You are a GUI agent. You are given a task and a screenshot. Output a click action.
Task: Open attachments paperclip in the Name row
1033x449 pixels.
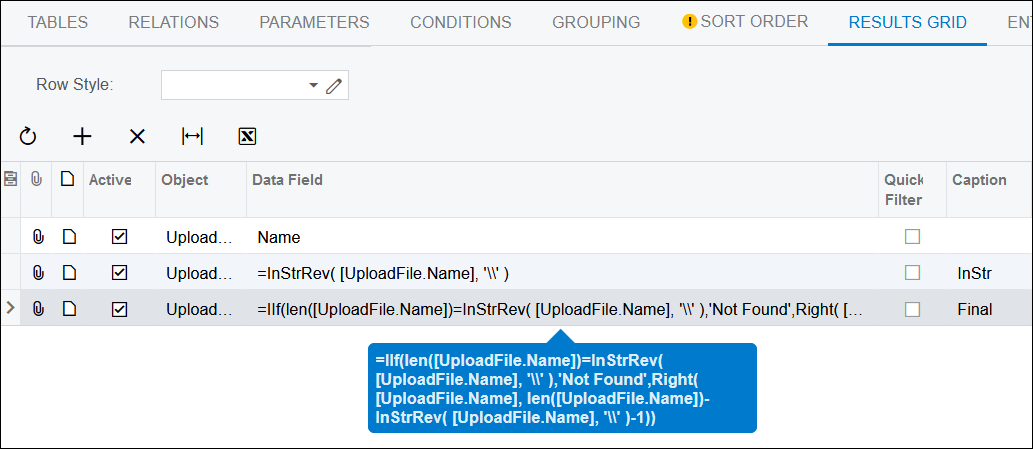click(x=38, y=237)
